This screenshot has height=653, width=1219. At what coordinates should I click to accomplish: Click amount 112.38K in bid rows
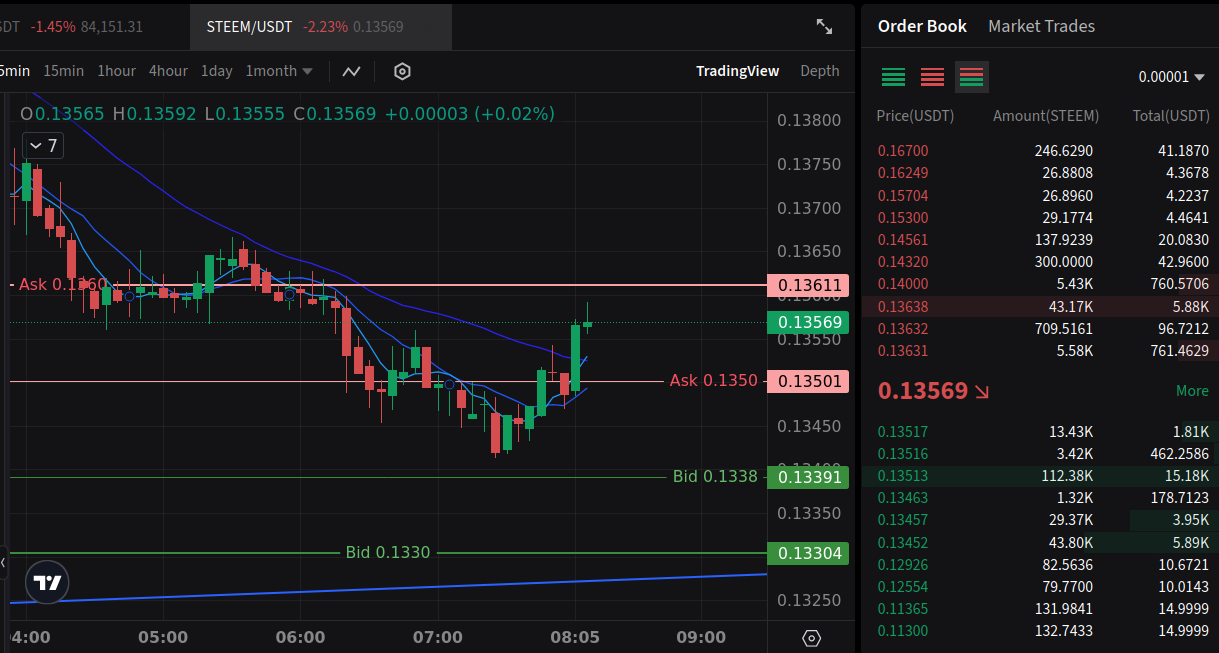[x=1067, y=476]
